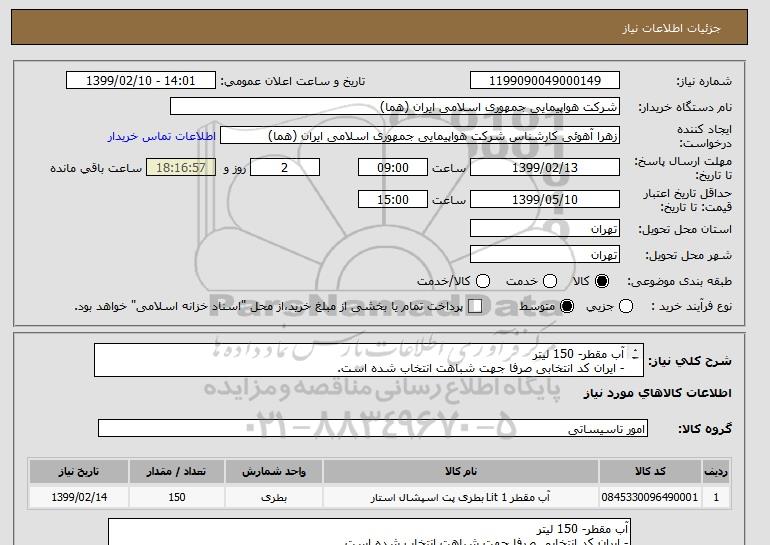The height and width of the screenshot is (545, 770).
Task: Toggle the اسناد خزانه اسلامی payment checkbox
Action: pos(475,306)
